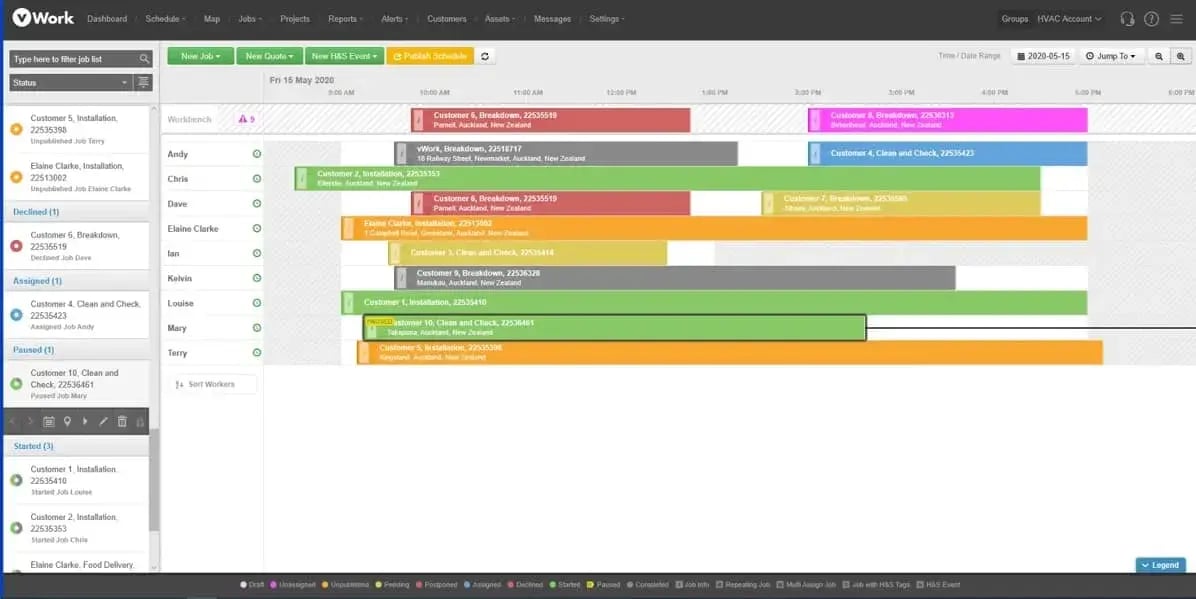1196x599 pixels.
Task: Click Elaine Clarke's worker status circle icon
Action: (257, 228)
